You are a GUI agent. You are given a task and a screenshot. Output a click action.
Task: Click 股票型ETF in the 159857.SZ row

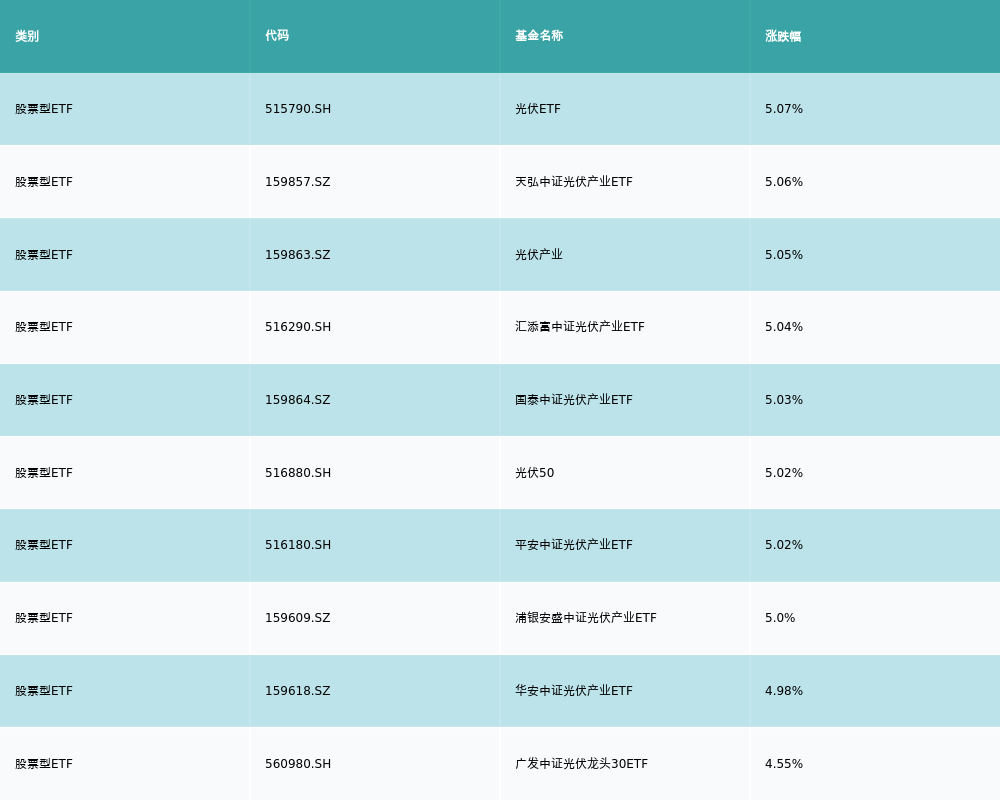tap(44, 182)
